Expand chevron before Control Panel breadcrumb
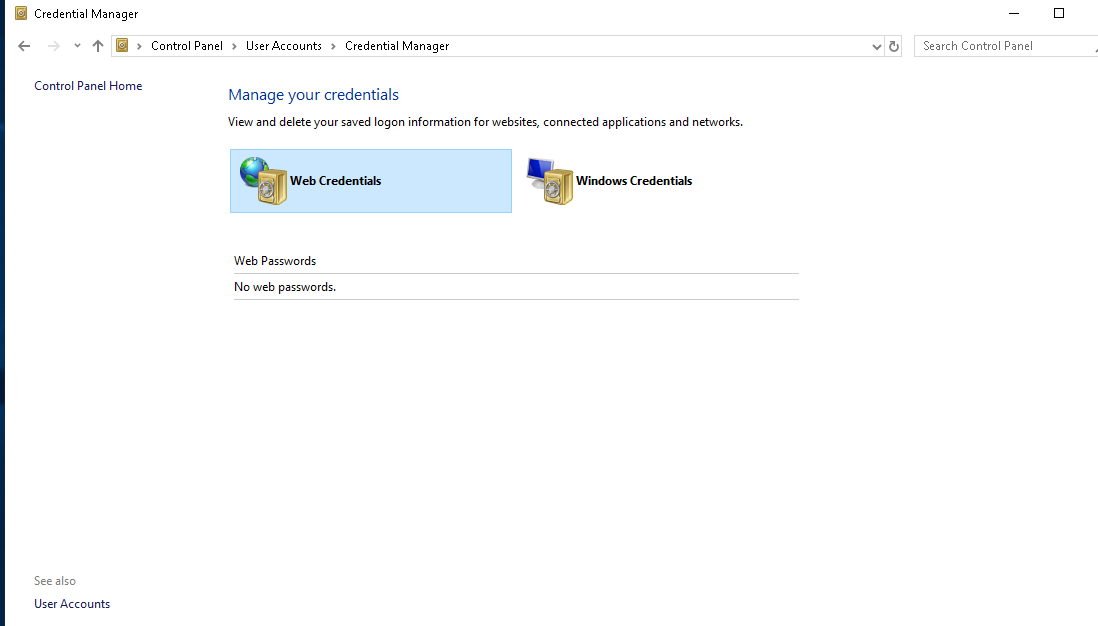 (x=139, y=46)
